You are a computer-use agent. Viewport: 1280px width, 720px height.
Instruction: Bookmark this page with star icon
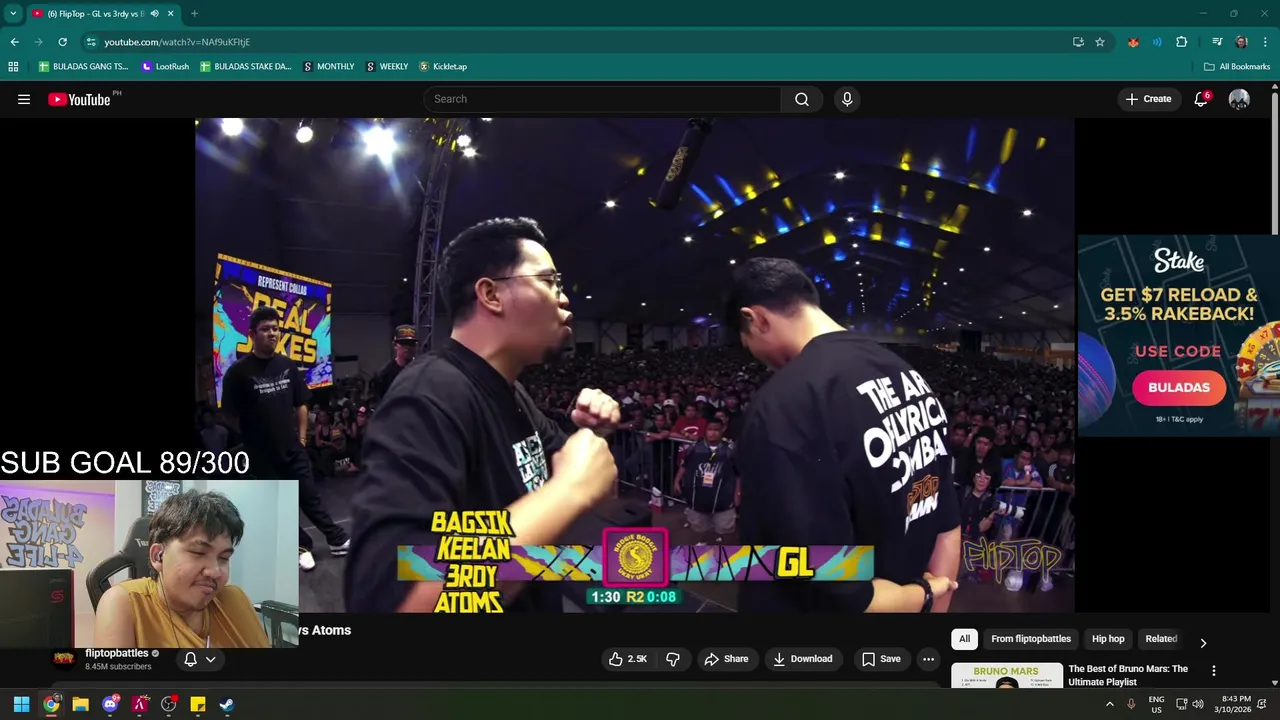click(x=1100, y=42)
